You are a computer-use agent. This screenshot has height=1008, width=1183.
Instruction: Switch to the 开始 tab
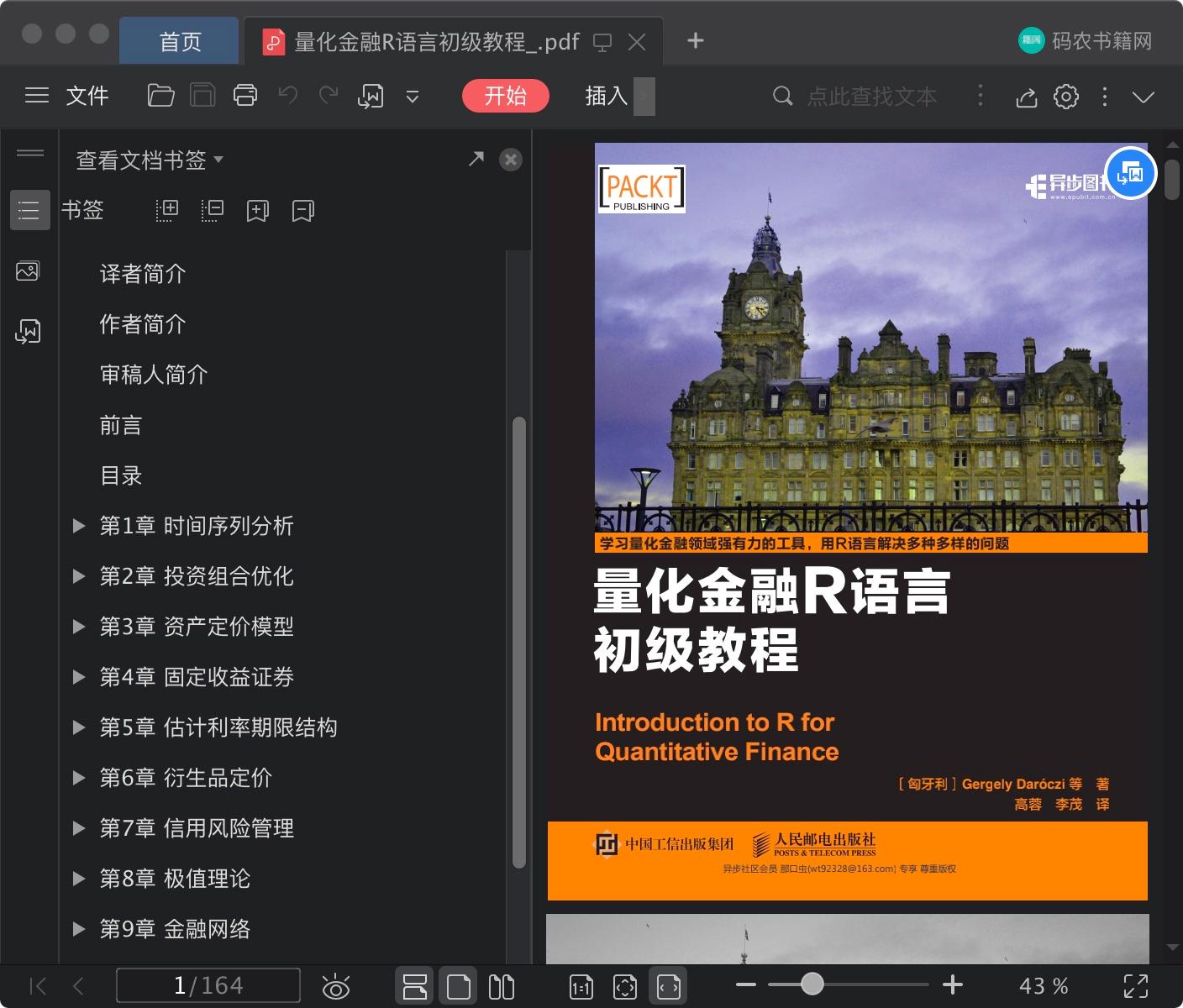(x=506, y=96)
